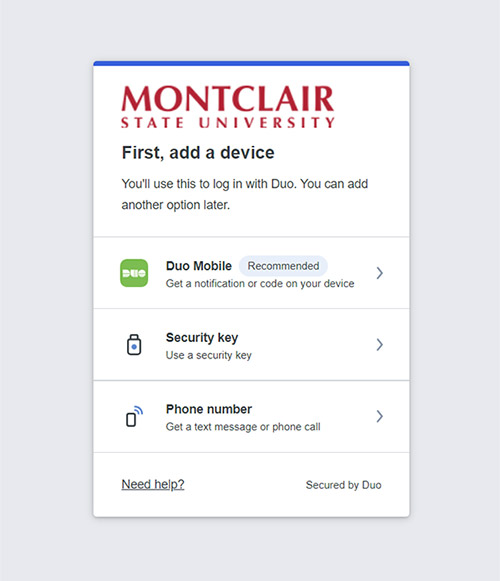Image resolution: width=500 pixels, height=581 pixels.
Task: Click 'You'll use this to log in with Duo' text
Action: [x=209, y=184]
